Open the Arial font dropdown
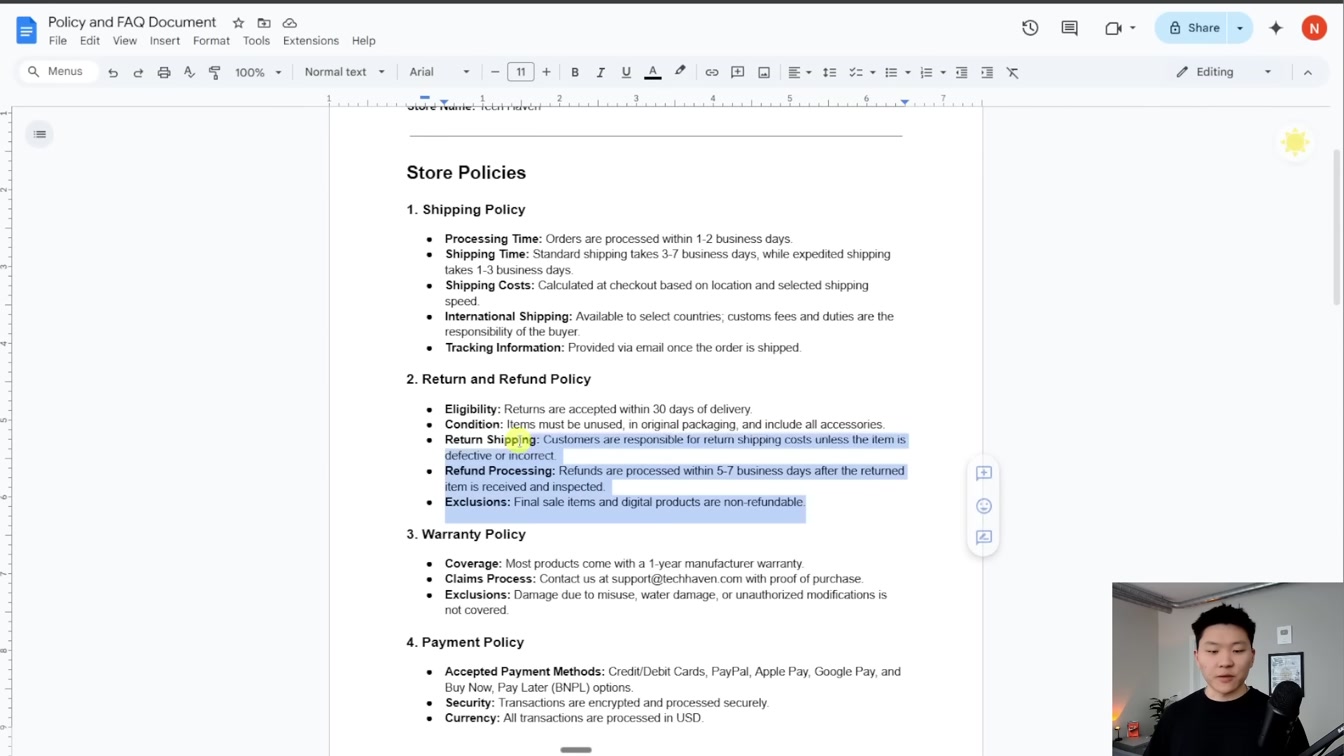1344x756 pixels. point(439,72)
